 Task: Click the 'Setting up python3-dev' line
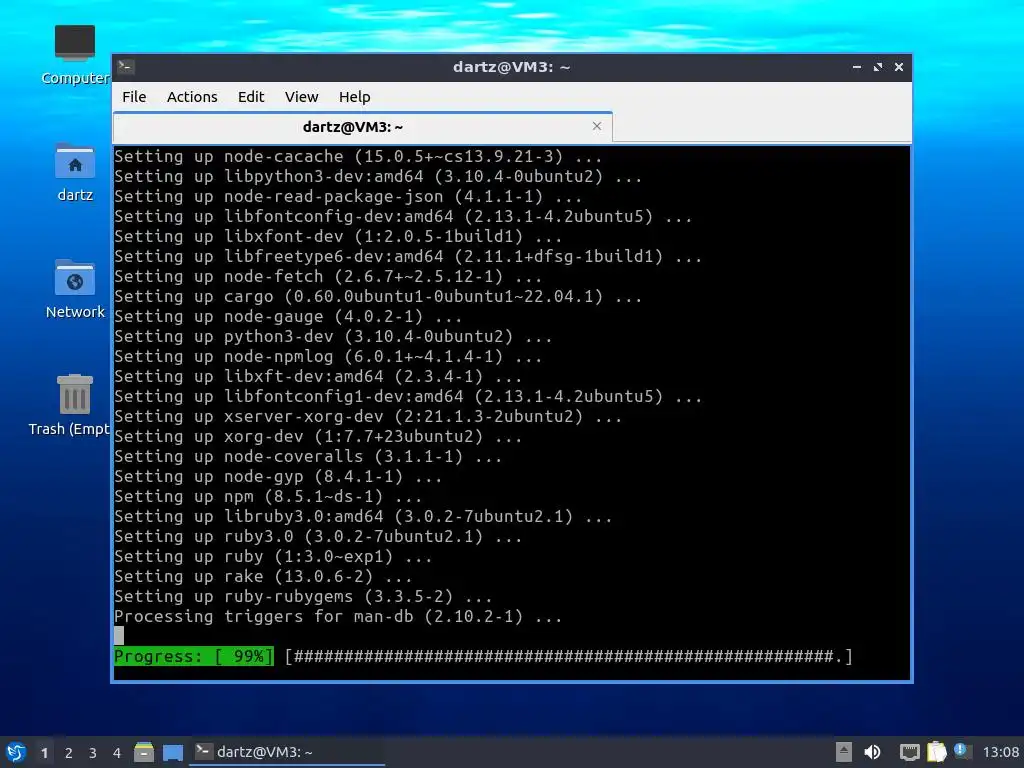point(333,336)
